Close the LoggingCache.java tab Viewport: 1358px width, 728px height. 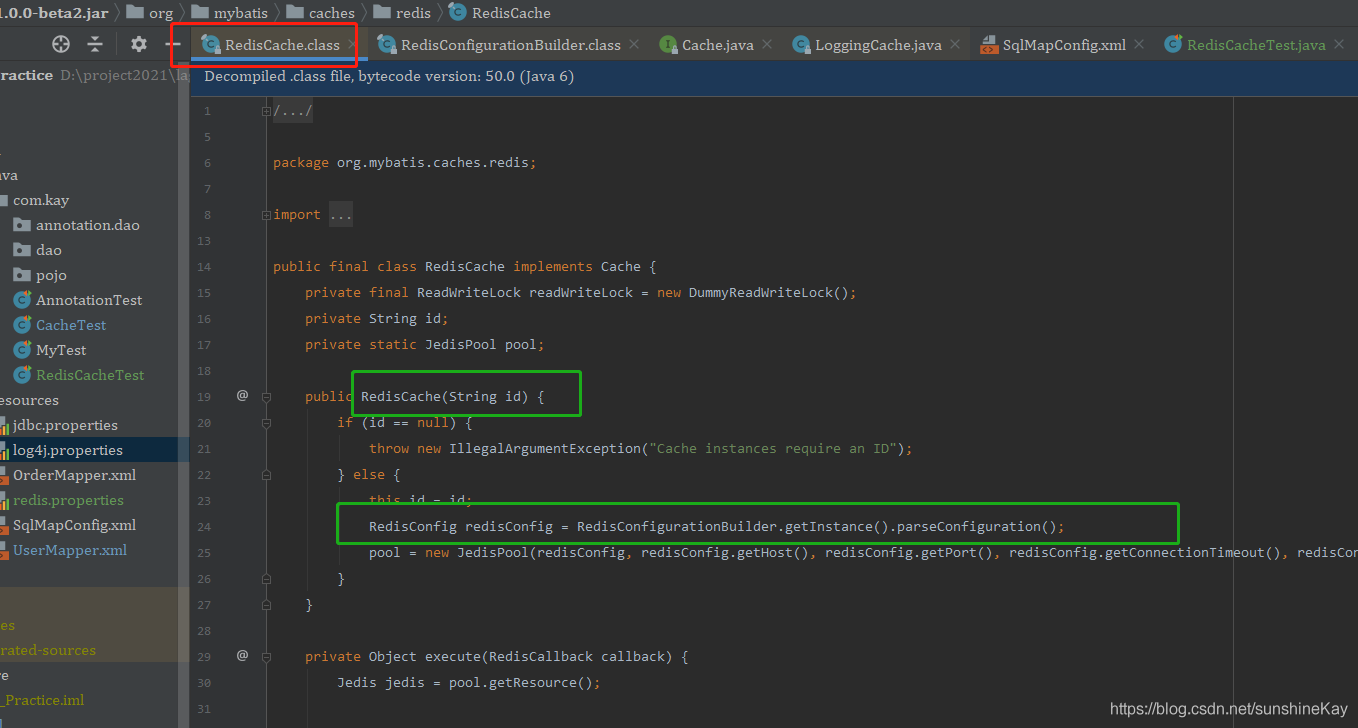pos(954,45)
